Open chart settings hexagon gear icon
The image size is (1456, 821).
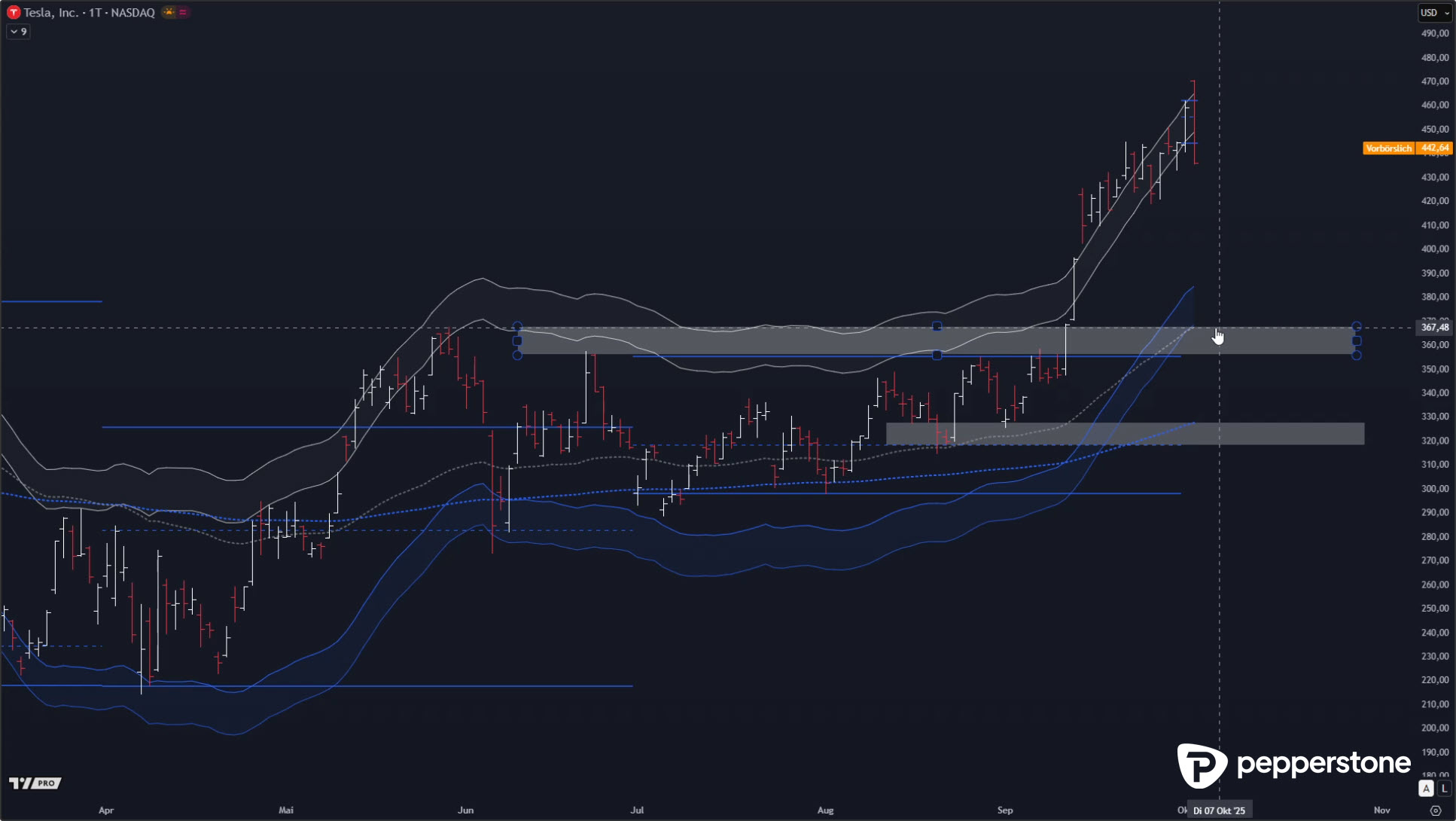1435,810
